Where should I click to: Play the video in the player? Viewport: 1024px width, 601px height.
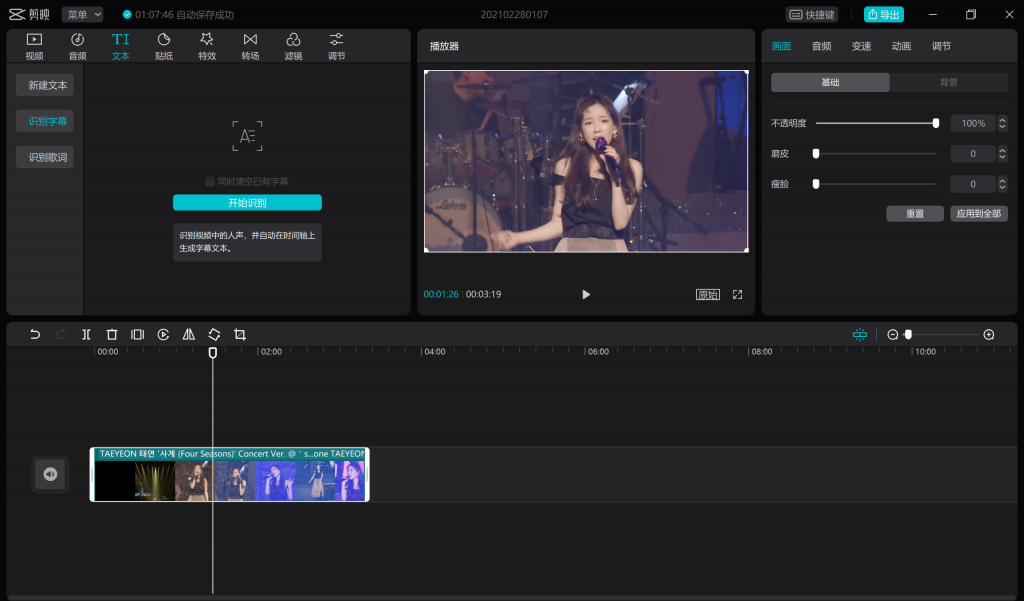point(586,295)
